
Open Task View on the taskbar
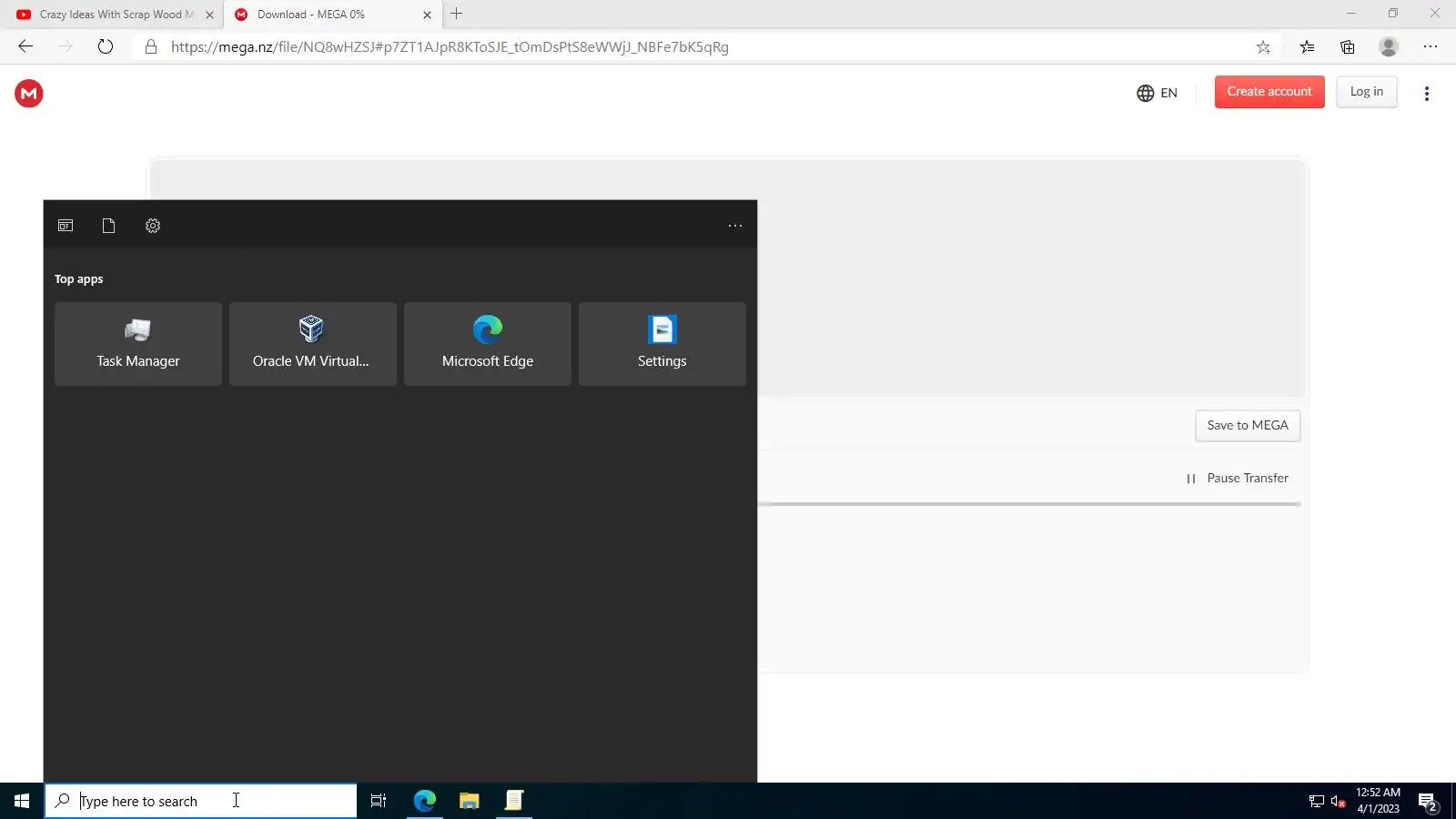[x=379, y=801]
